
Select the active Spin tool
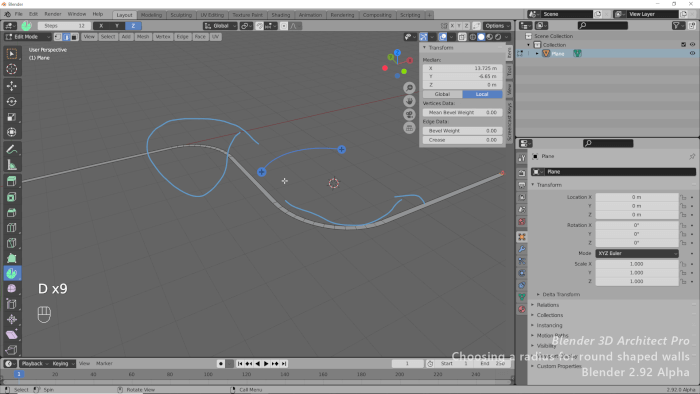coord(12,274)
